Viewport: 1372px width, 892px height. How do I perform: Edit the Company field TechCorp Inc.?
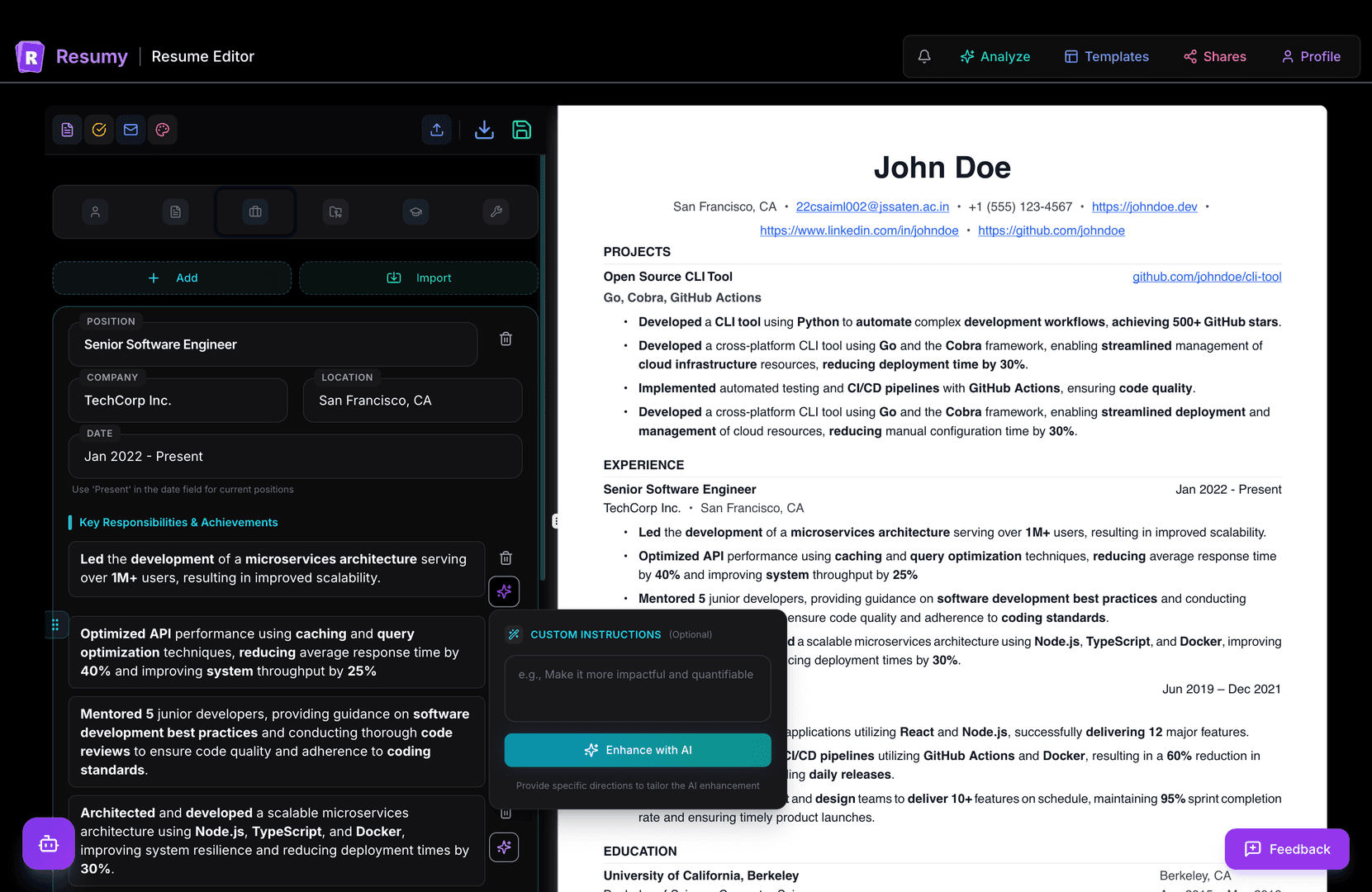(x=178, y=401)
